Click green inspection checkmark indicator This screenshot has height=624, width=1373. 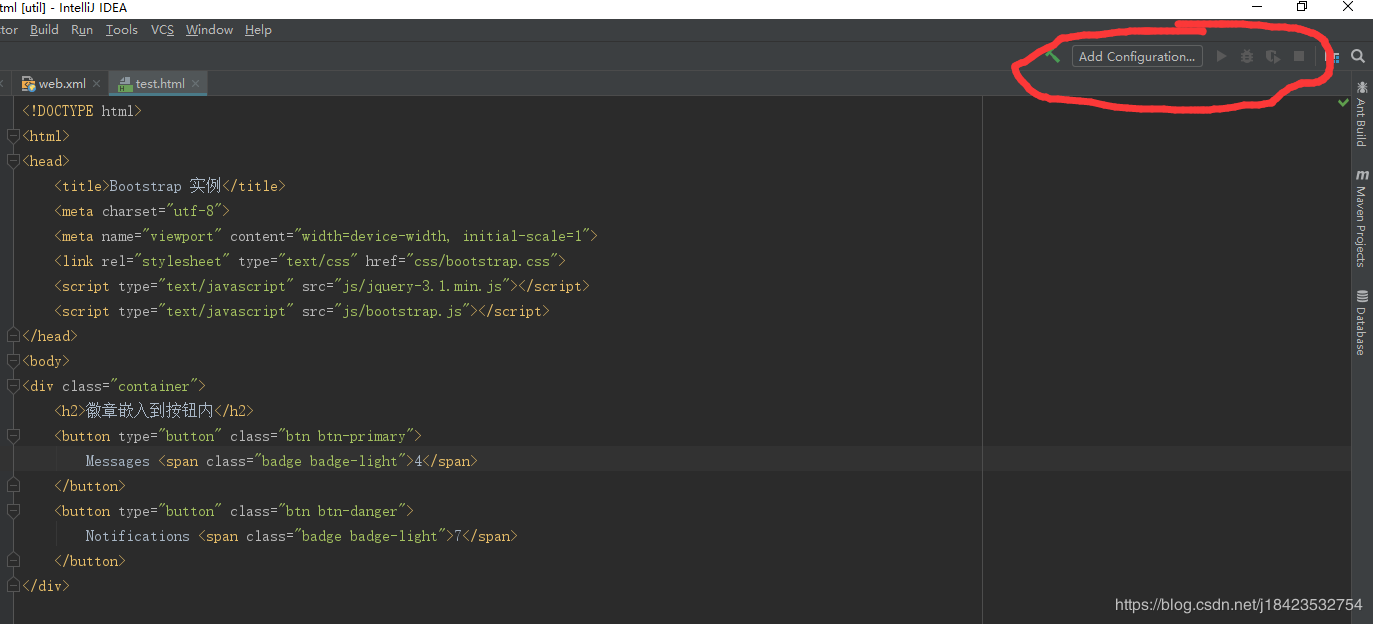tap(1343, 103)
